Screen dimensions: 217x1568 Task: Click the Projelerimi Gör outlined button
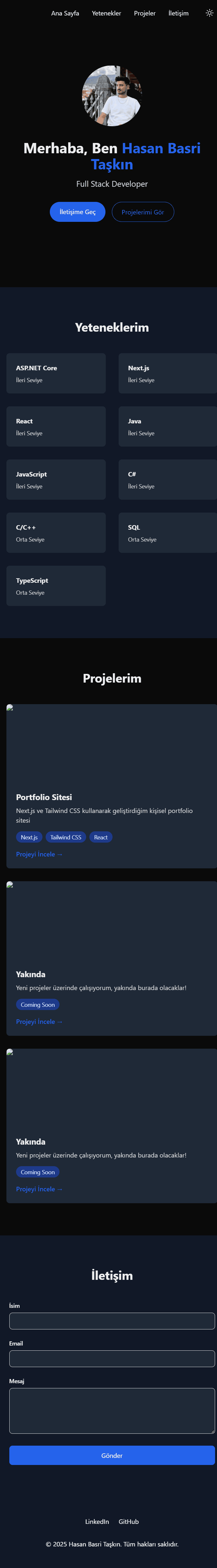tap(143, 212)
